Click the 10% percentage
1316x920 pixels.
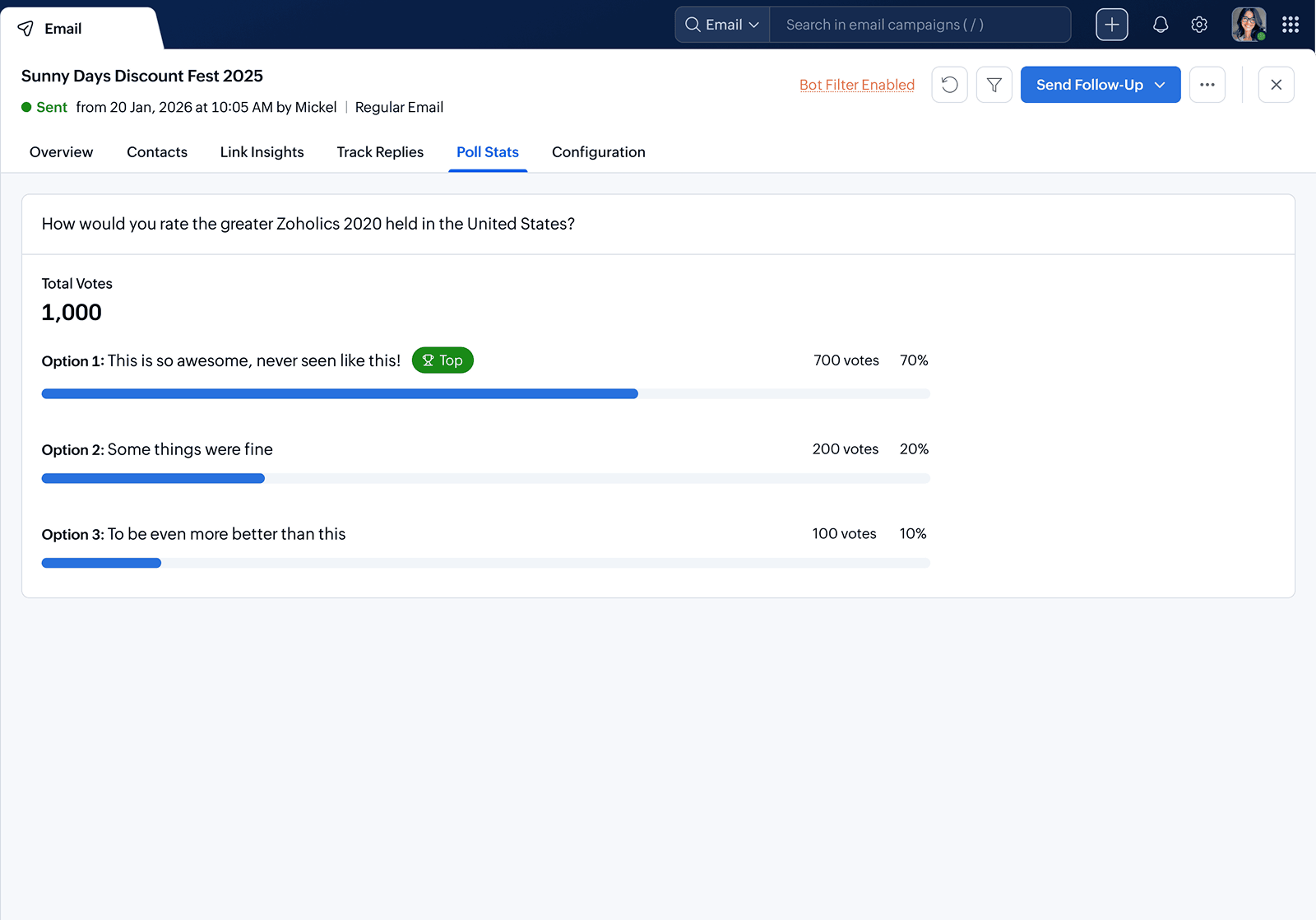[x=913, y=534]
